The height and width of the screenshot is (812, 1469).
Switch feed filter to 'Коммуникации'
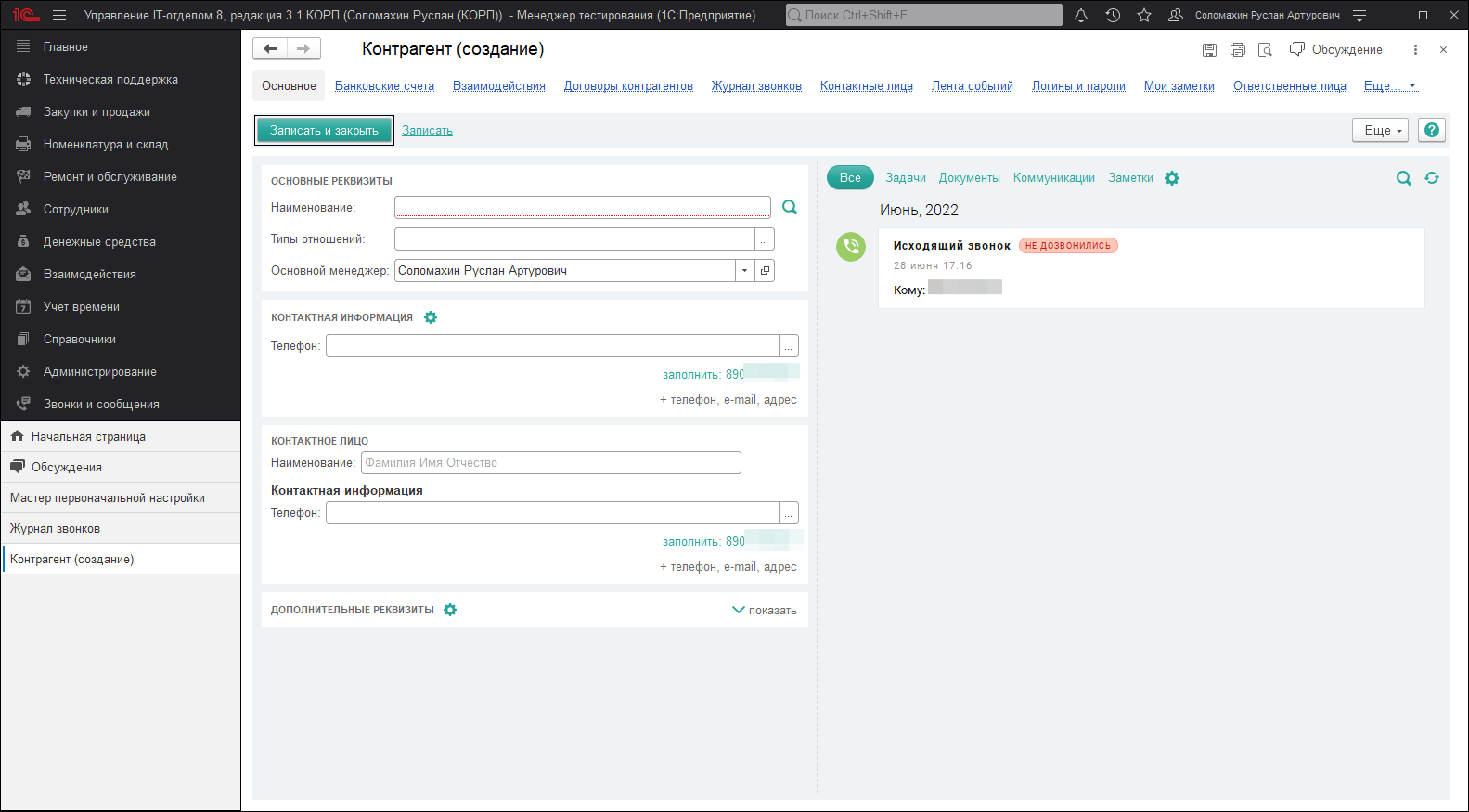[1053, 178]
